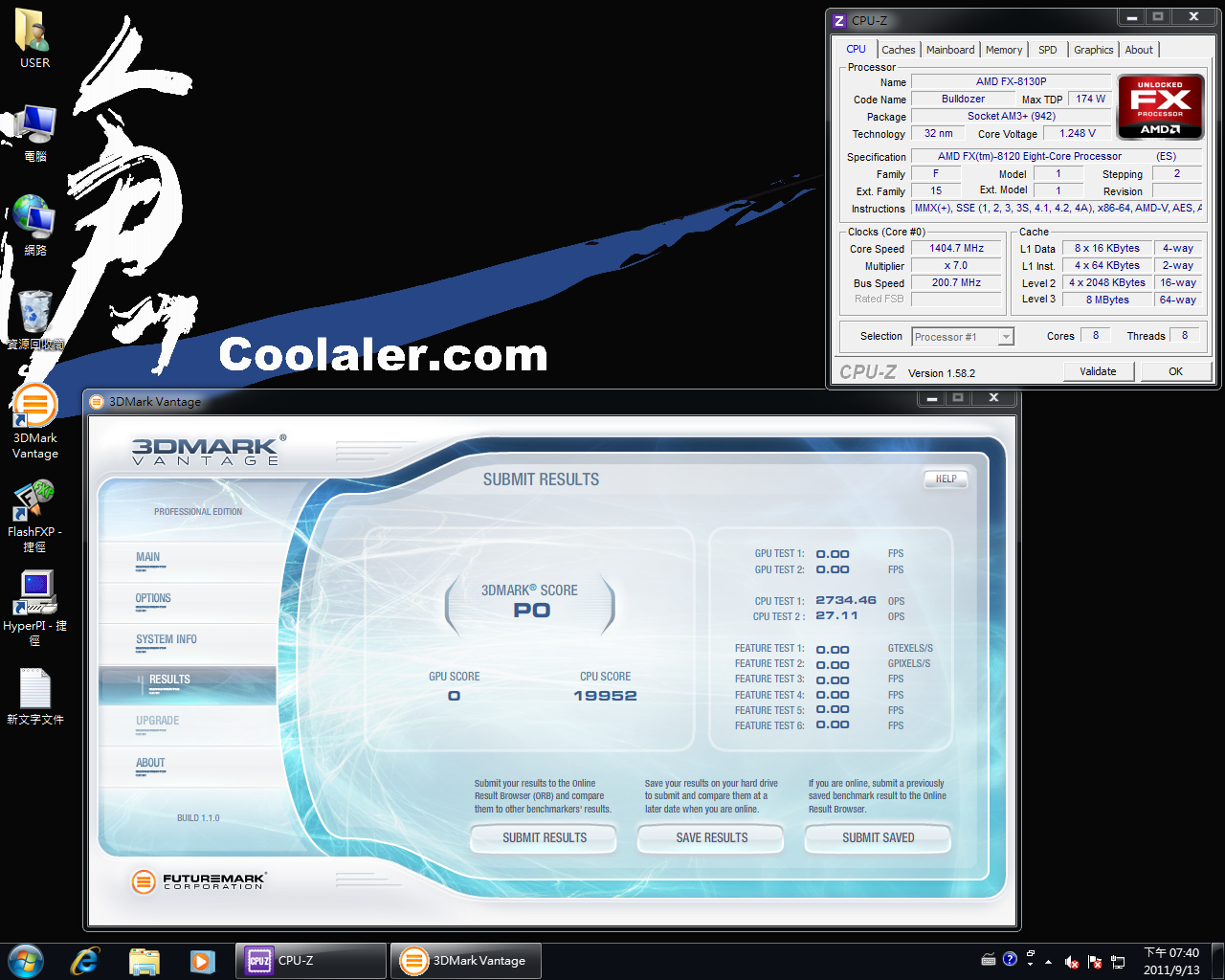This screenshot has height=980, width=1225.
Task: Click the CPU SCORE value 19952
Action: pyautogui.click(x=605, y=696)
